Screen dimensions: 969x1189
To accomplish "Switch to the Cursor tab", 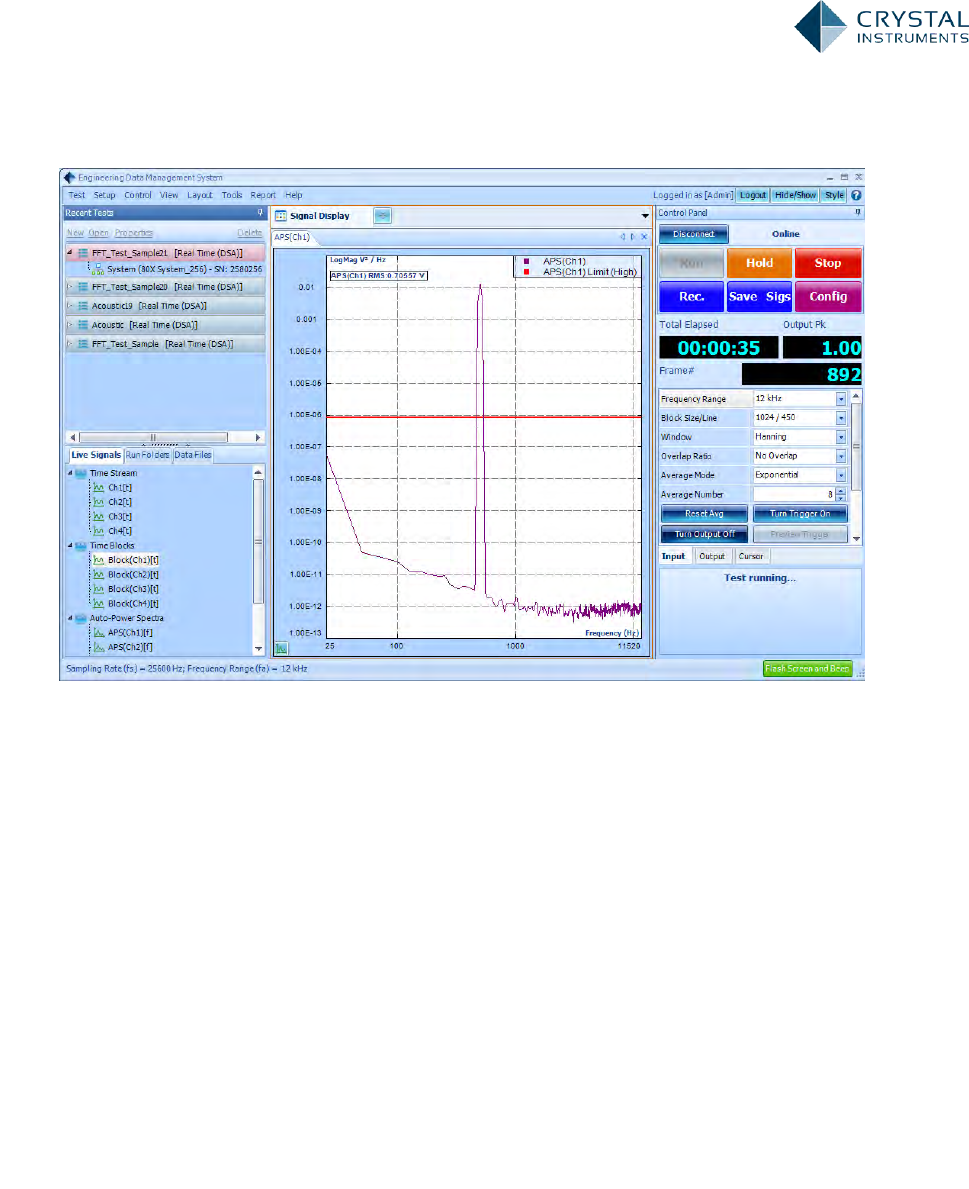I will click(x=751, y=557).
